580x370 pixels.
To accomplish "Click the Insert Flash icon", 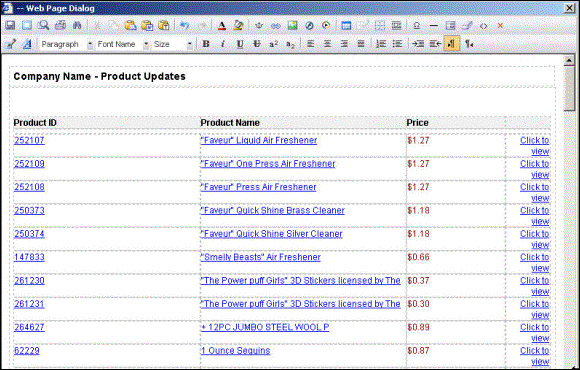I will point(309,26).
